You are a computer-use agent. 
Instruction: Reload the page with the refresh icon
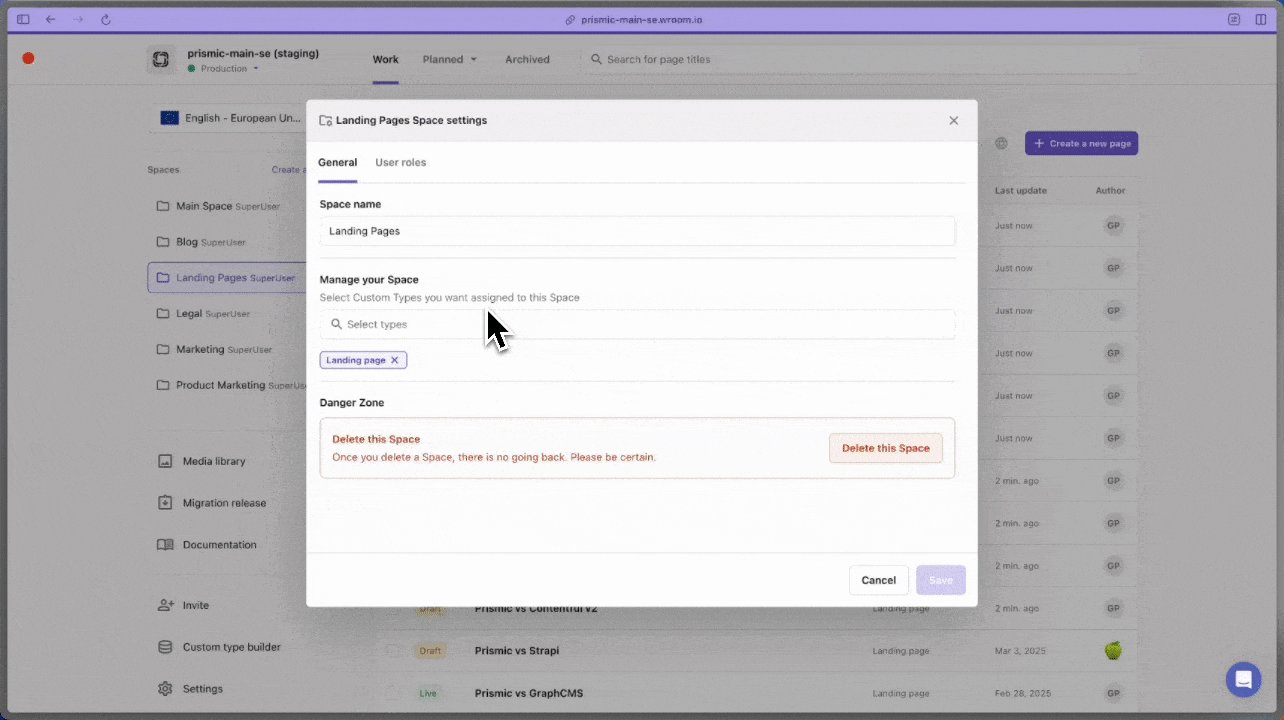tap(106, 19)
